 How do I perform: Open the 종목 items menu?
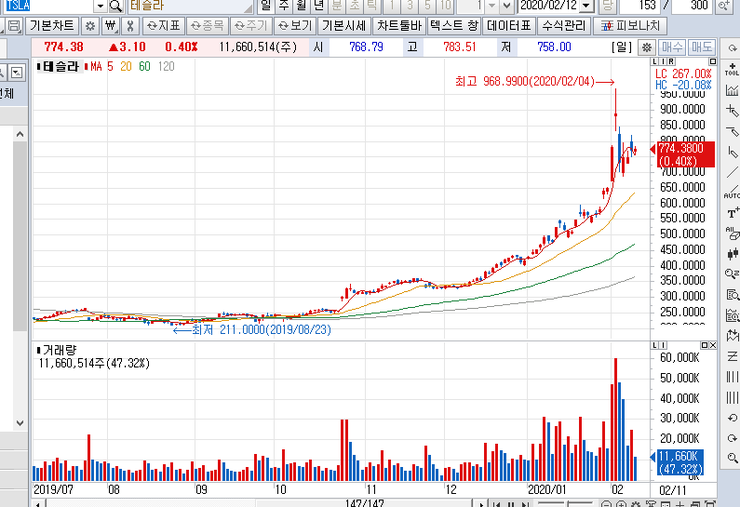pos(207,26)
